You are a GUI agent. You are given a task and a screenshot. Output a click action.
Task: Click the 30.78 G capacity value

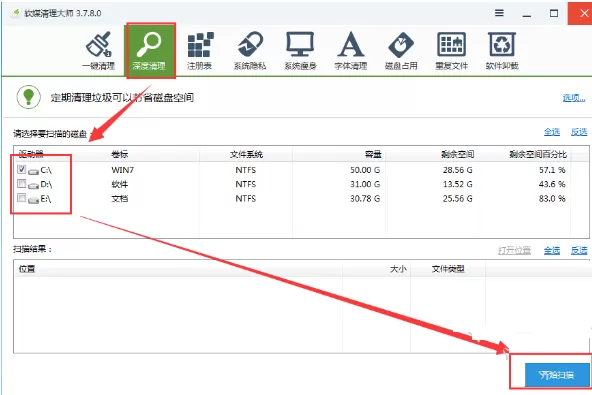365,198
